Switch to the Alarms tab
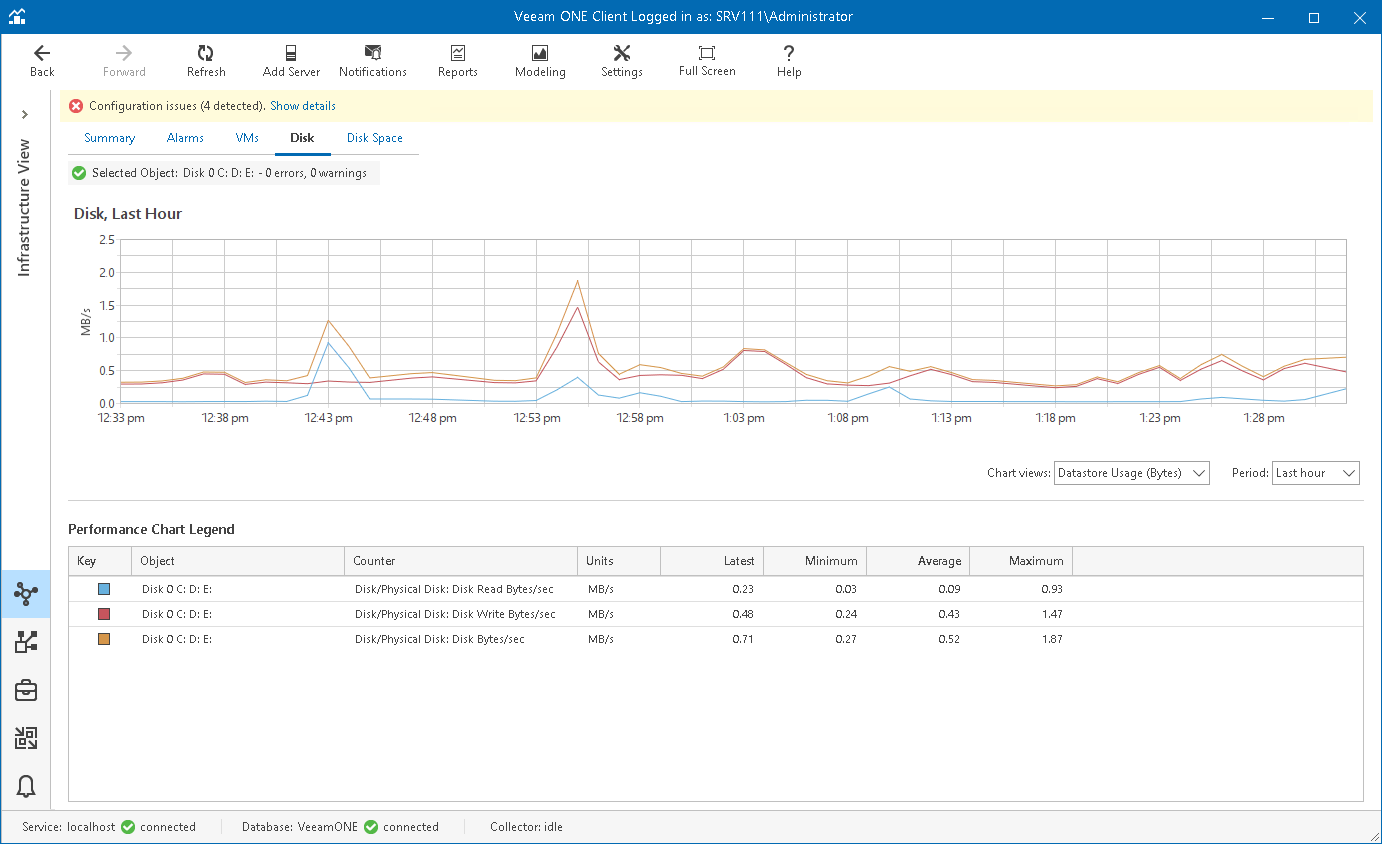Screen dimensions: 1382x844 (185, 138)
